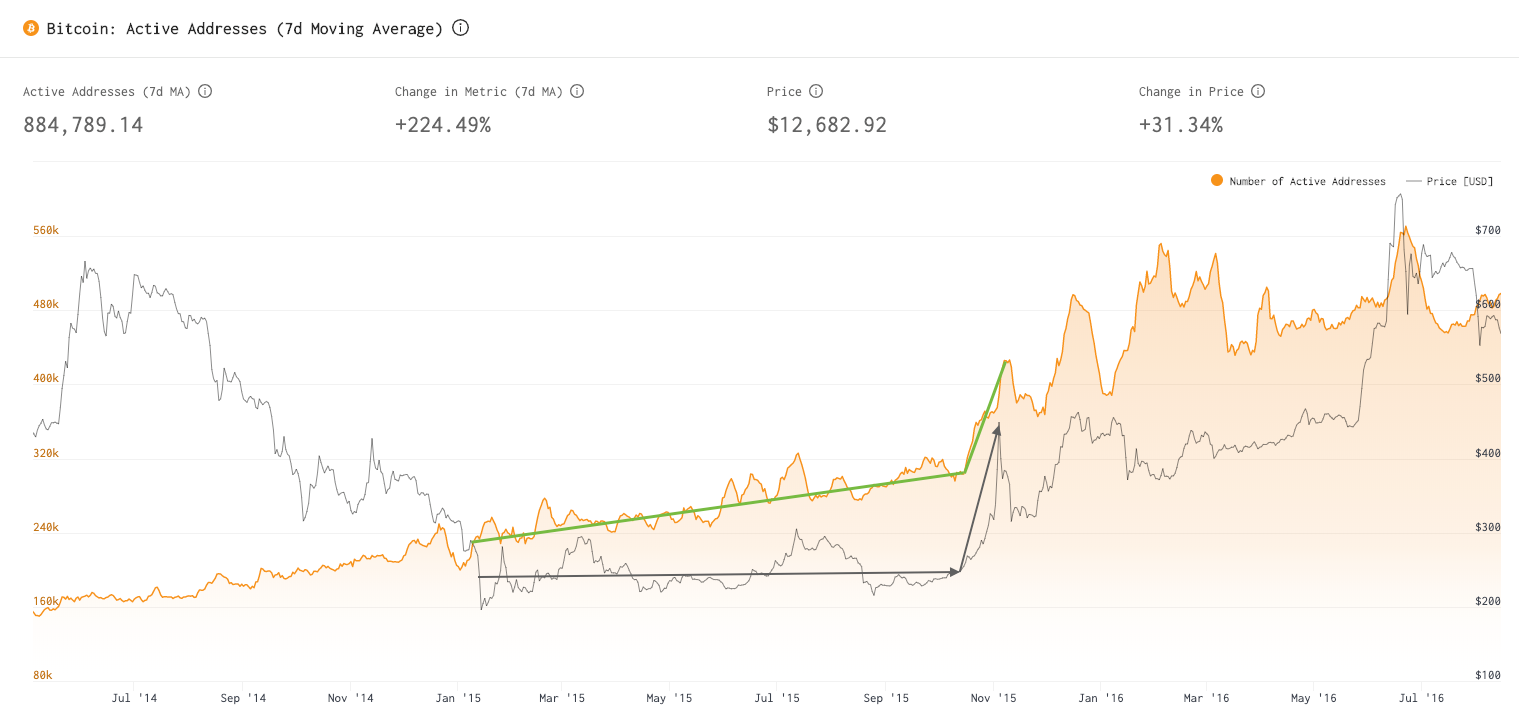Click the orange legend dot for Active Addresses
The height and width of the screenshot is (717, 1519).
(x=1217, y=181)
